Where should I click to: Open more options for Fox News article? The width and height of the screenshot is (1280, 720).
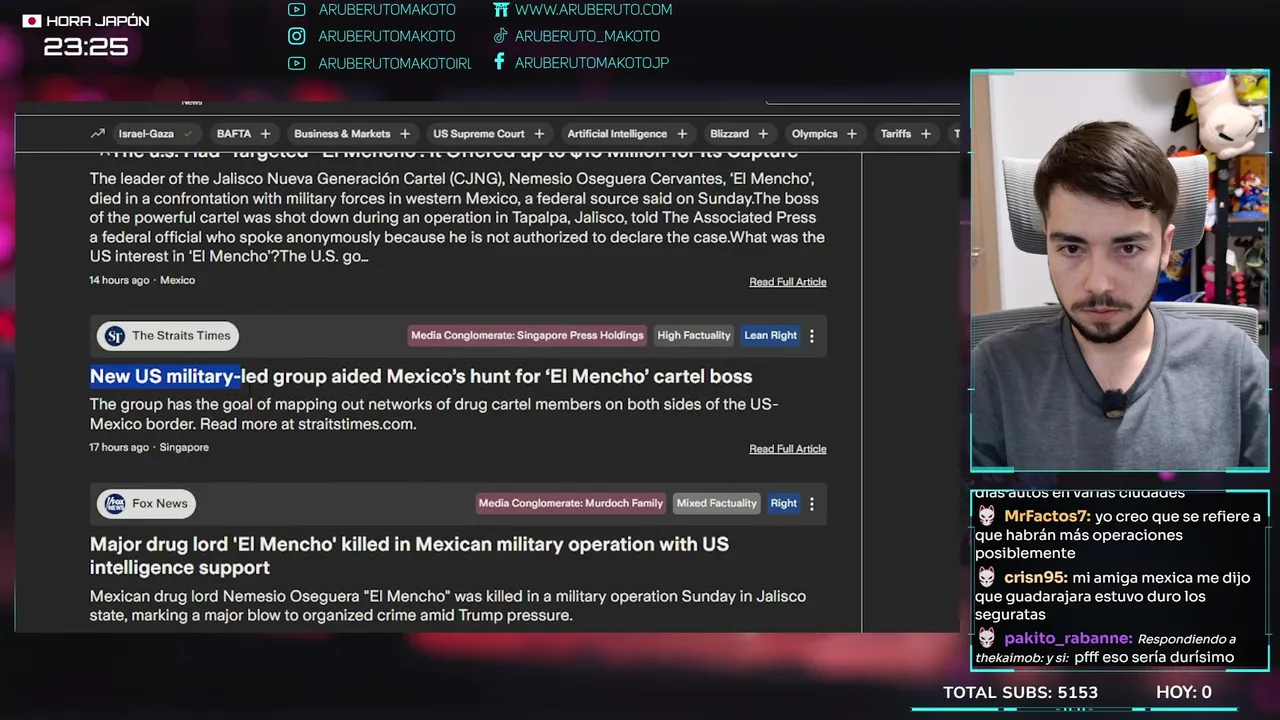812,504
